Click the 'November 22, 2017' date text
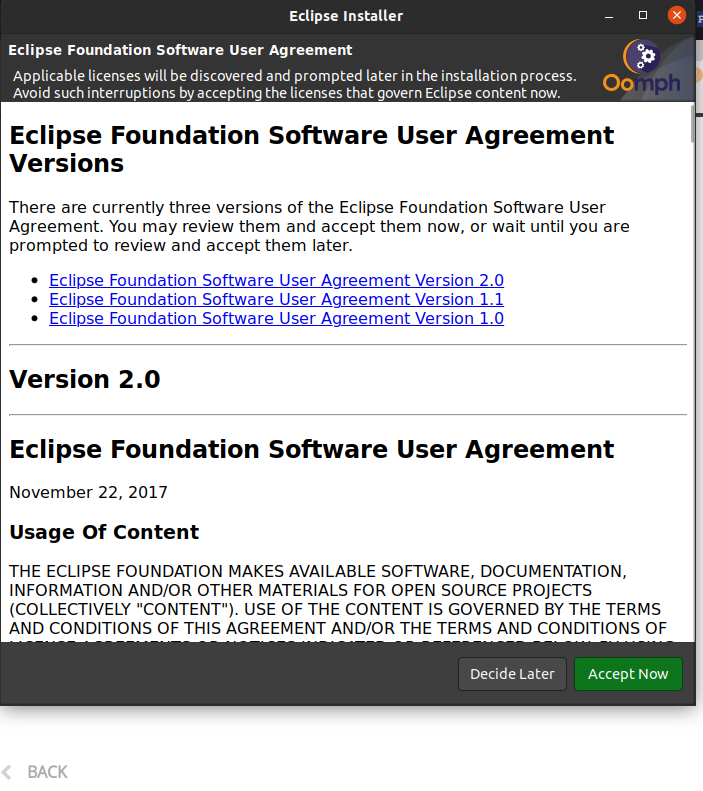Viewport: 703px width, 791px height. (x=88, y=492)
